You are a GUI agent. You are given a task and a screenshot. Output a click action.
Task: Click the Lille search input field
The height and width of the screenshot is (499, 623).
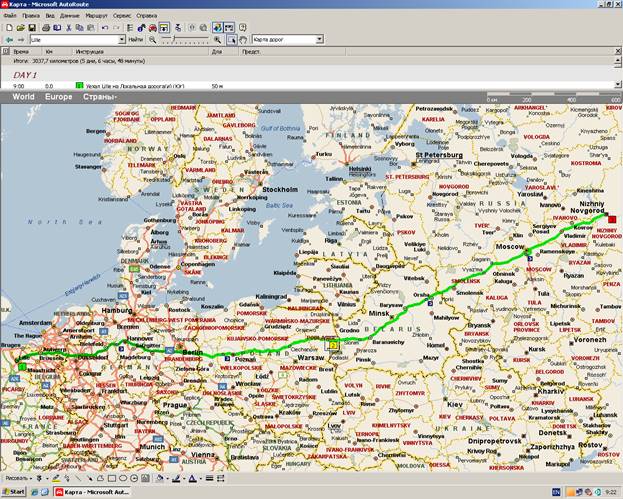coord(72,39)
